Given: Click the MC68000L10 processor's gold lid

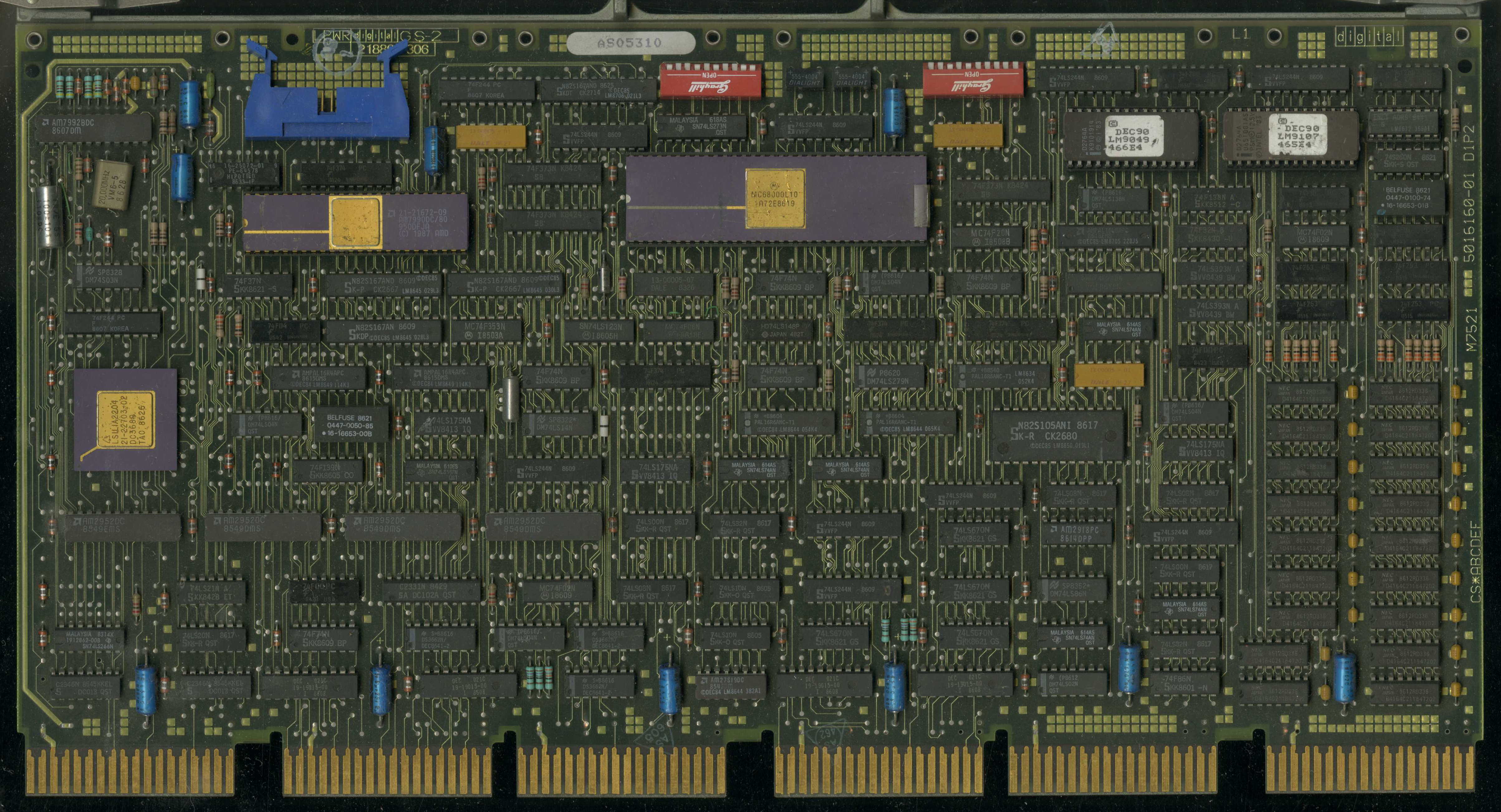Looking at the screenshot, I should click(776, 198).
